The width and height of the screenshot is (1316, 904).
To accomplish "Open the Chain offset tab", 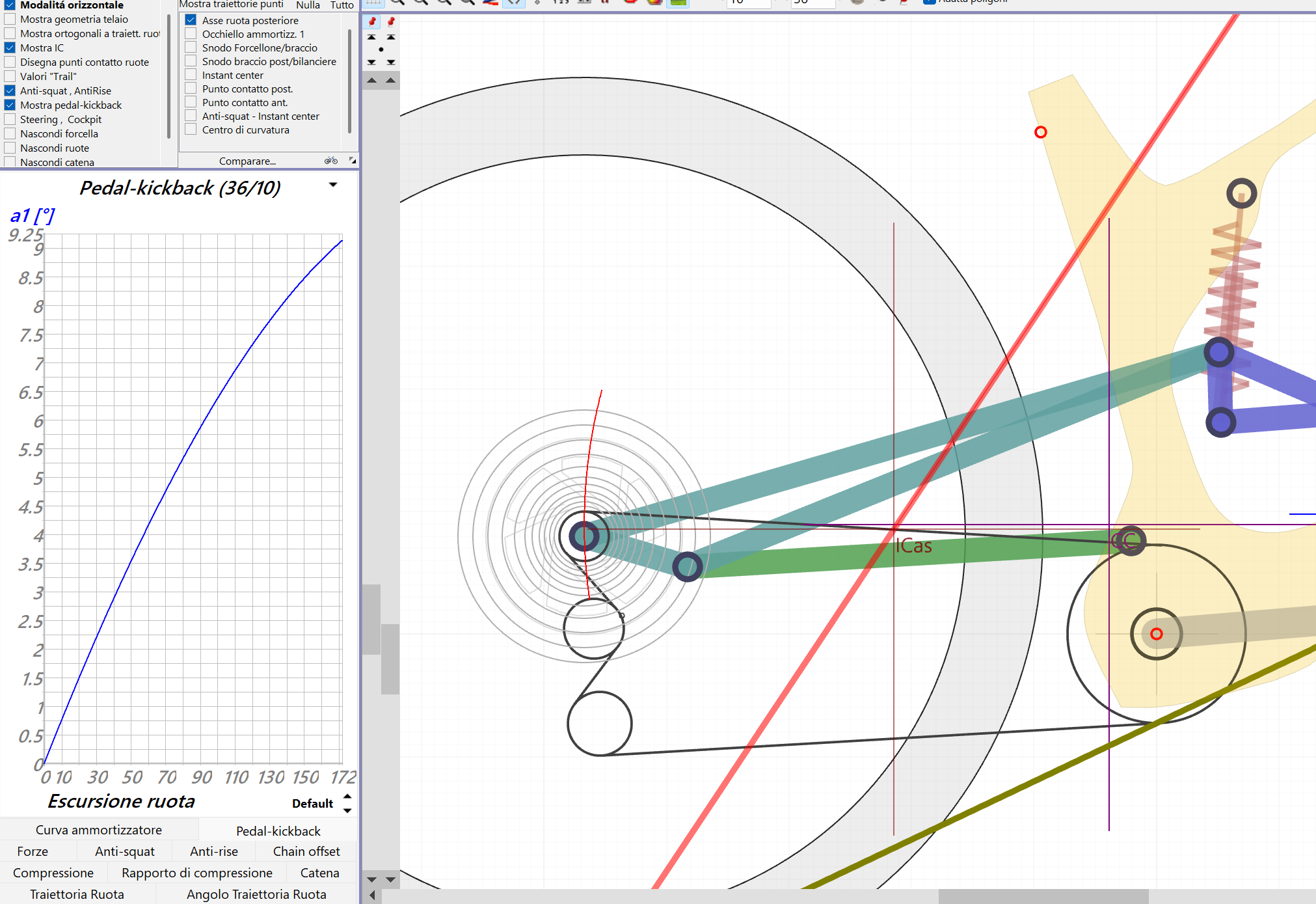I will pos(306,851).
